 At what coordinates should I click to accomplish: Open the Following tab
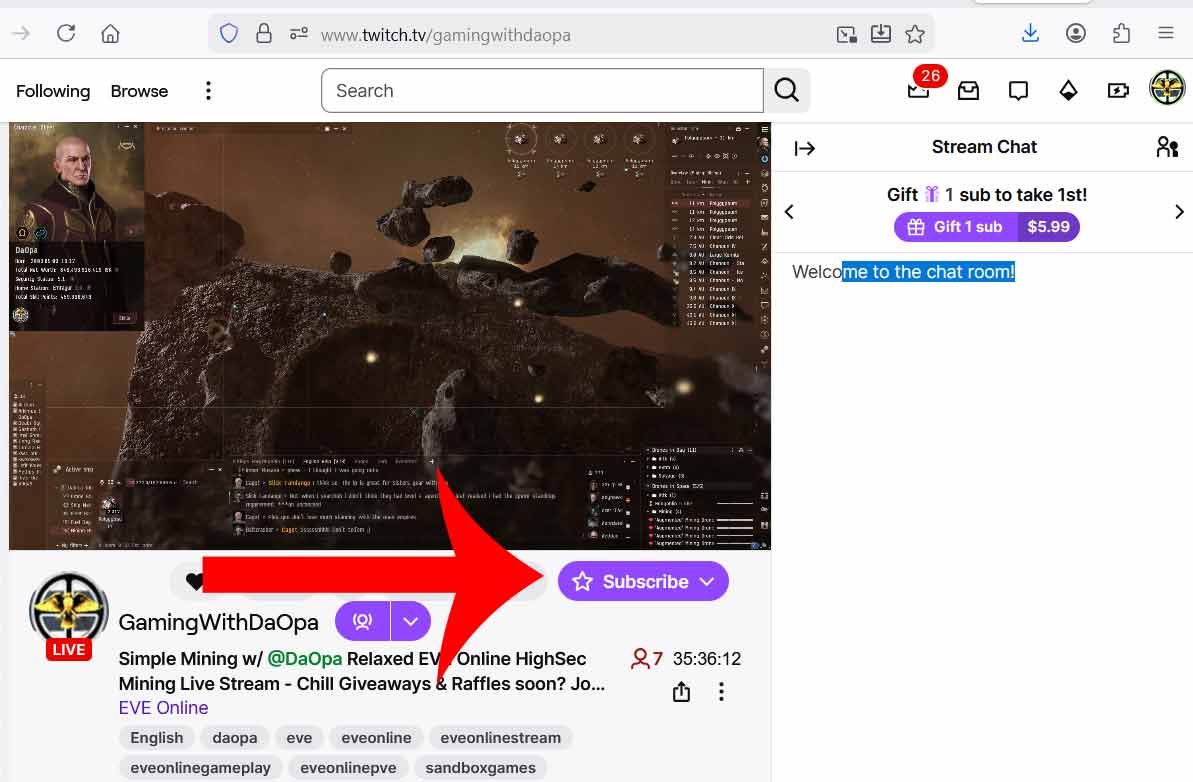tap(52, 91)
